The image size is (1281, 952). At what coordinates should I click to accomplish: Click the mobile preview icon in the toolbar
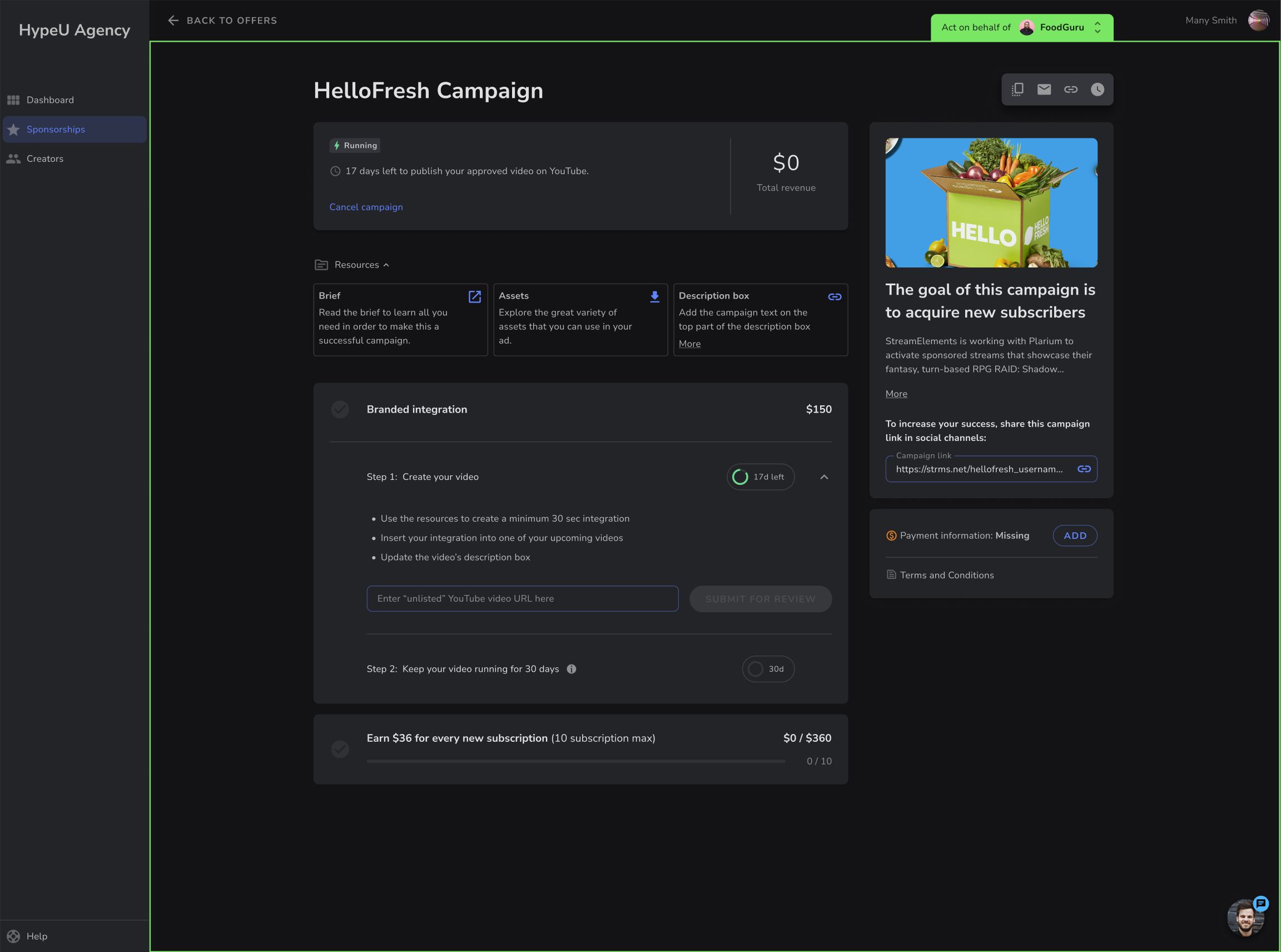point(1017,90)
